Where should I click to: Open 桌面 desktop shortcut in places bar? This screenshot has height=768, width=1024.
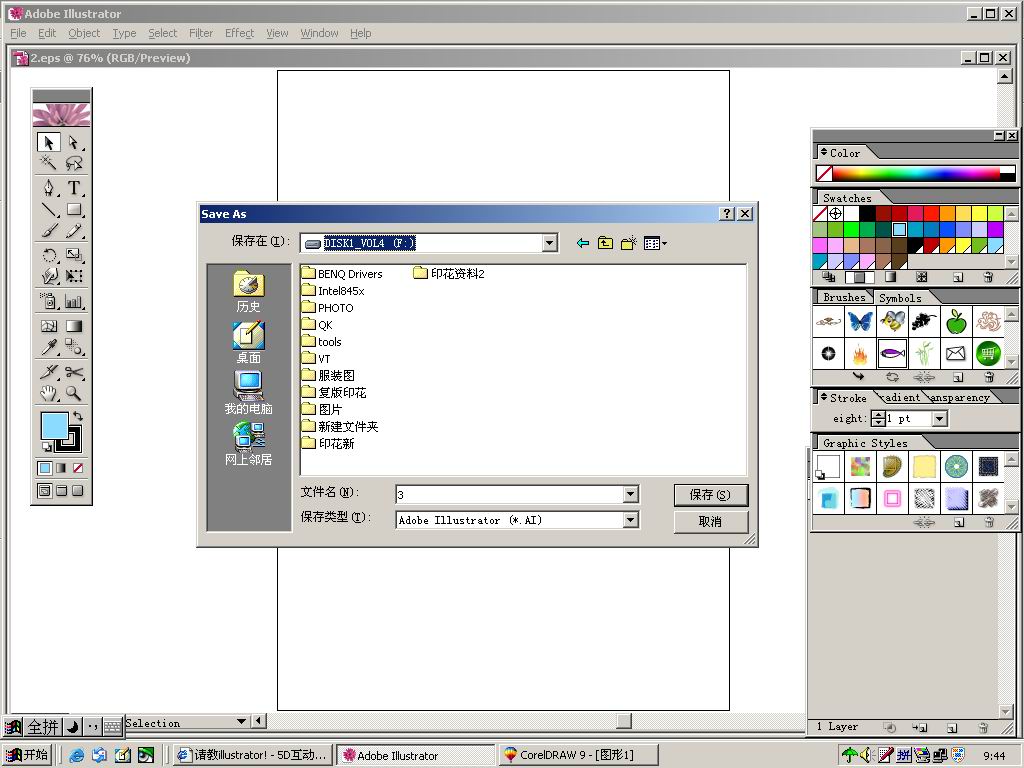tap(248, 343)
